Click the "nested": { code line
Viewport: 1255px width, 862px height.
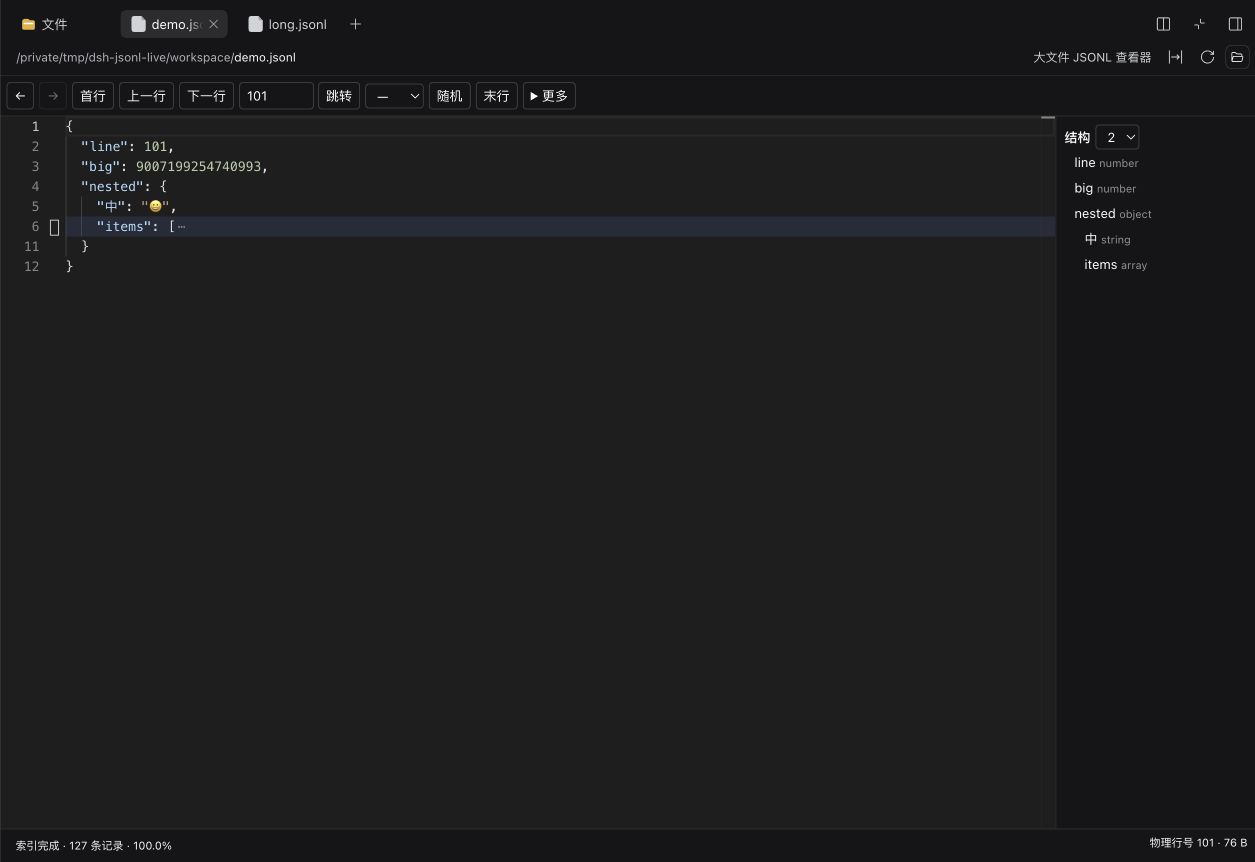point(124,186)
